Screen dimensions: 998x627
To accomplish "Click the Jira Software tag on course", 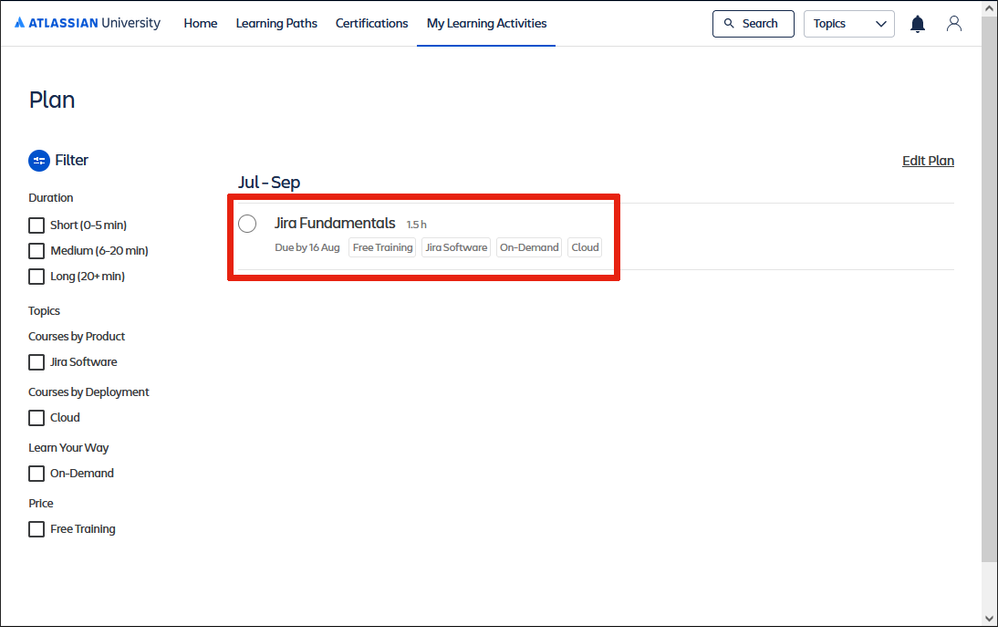I will click(x=456, y=247).
